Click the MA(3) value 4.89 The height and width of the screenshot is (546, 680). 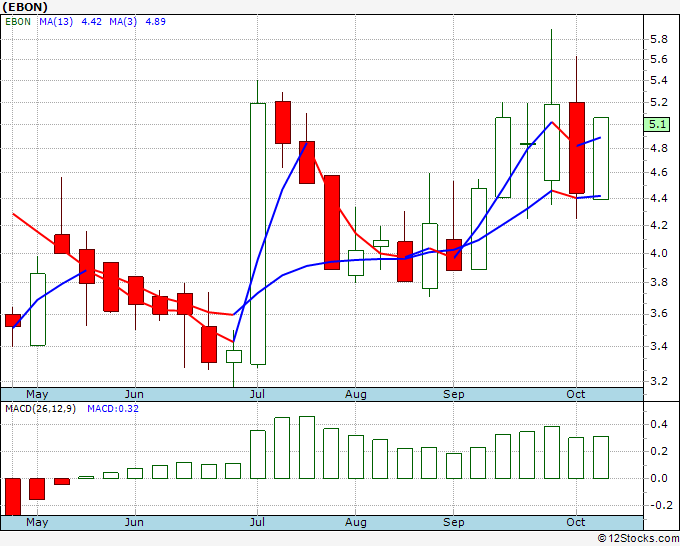pos(155,22)
